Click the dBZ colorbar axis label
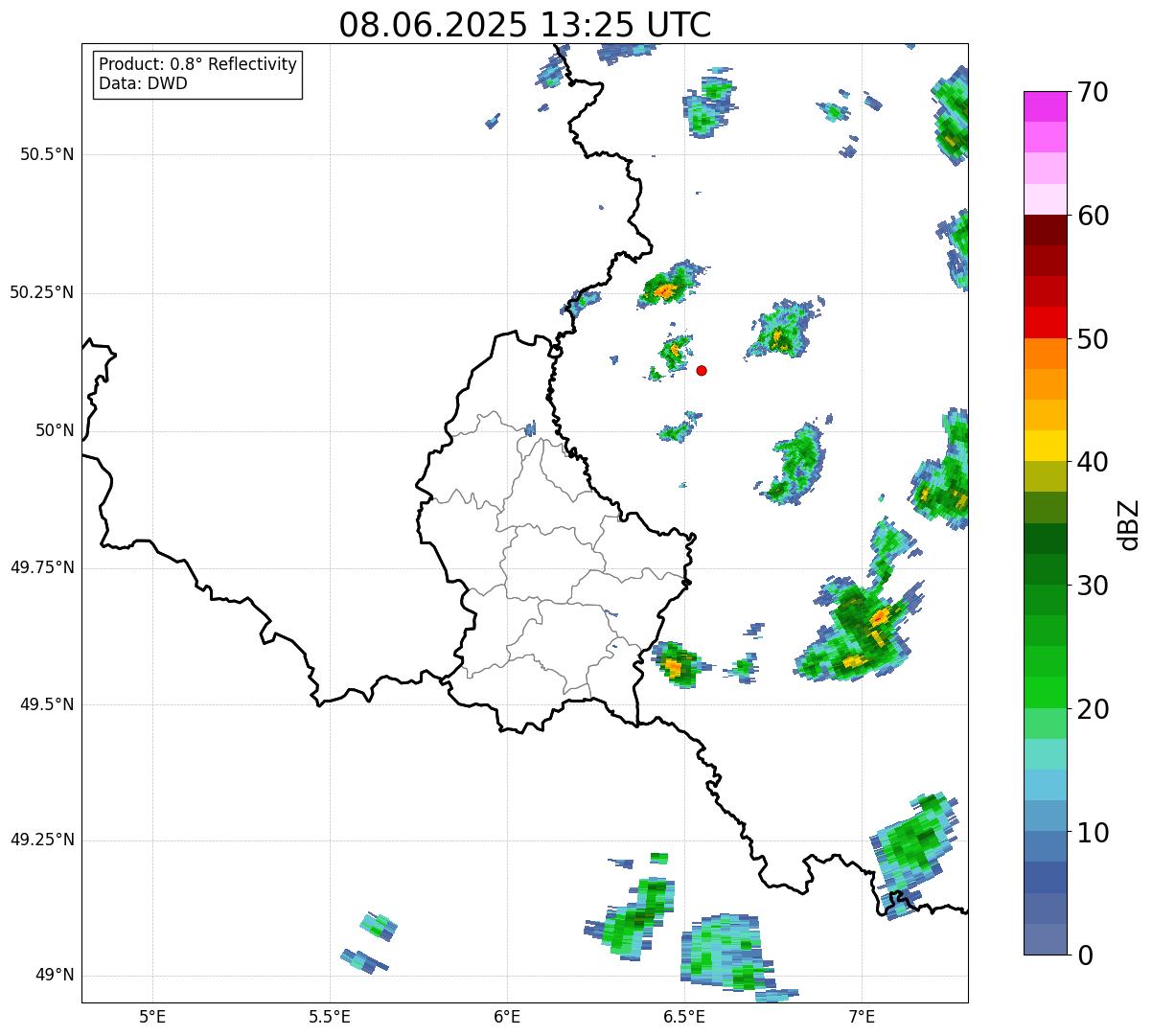 (x=1128, y=523)
